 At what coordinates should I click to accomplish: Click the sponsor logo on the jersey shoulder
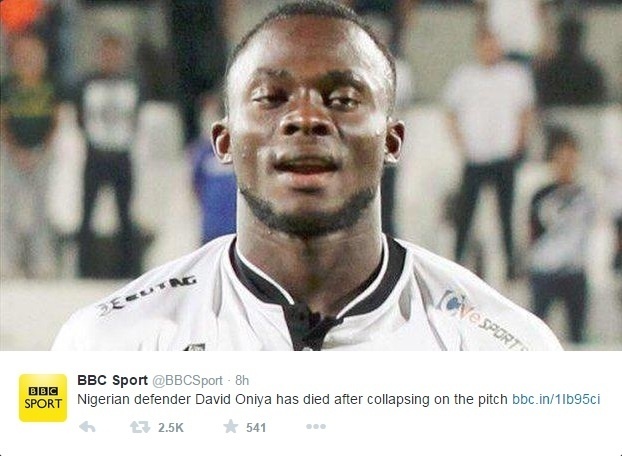pyautogui.click(x=482, y=317)
